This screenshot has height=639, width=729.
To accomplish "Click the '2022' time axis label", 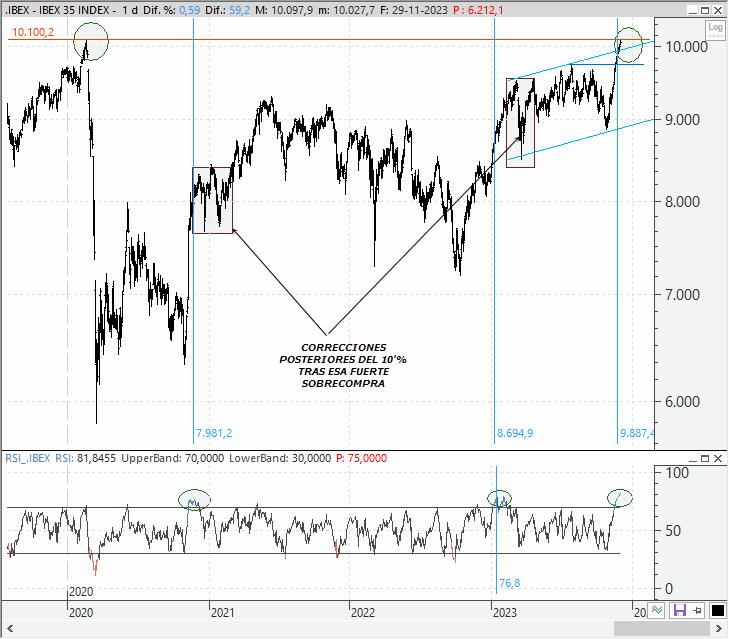I will [x=363, y=612].
